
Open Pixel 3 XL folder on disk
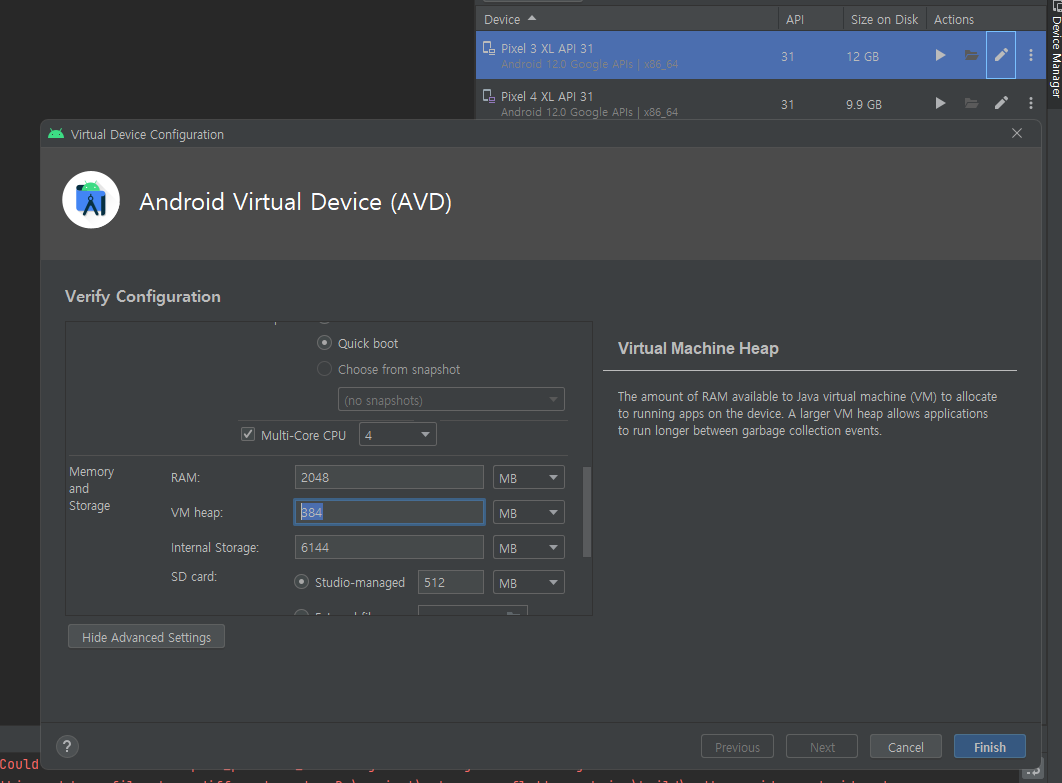click(971, 56)
